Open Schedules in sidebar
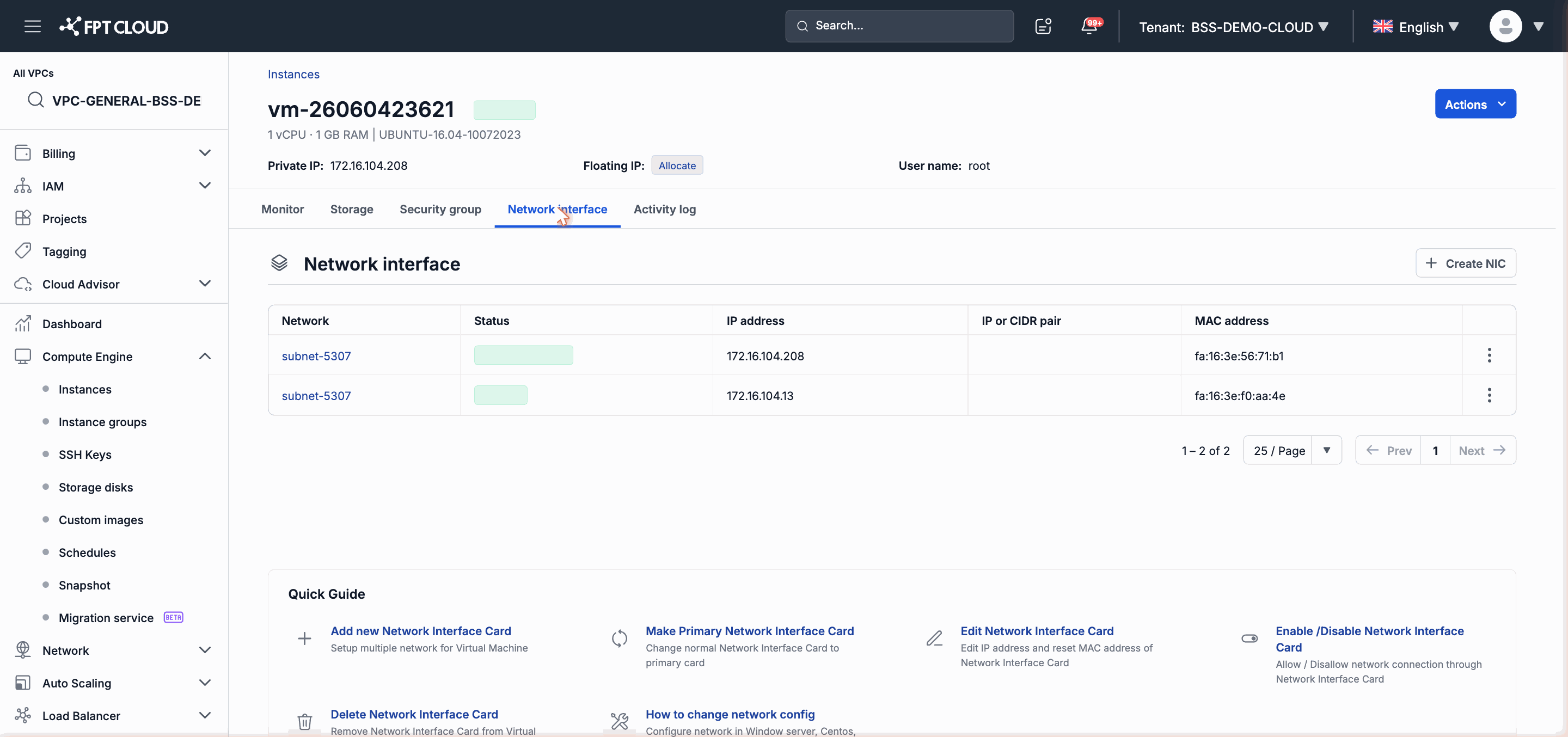Screen dimensions: 1568x737 [x=87, y=552]
